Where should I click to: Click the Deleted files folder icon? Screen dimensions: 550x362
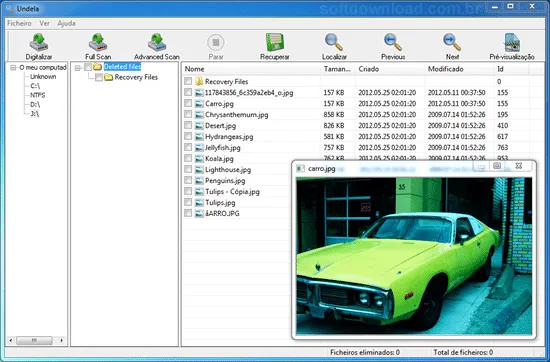tap(97, 67)
